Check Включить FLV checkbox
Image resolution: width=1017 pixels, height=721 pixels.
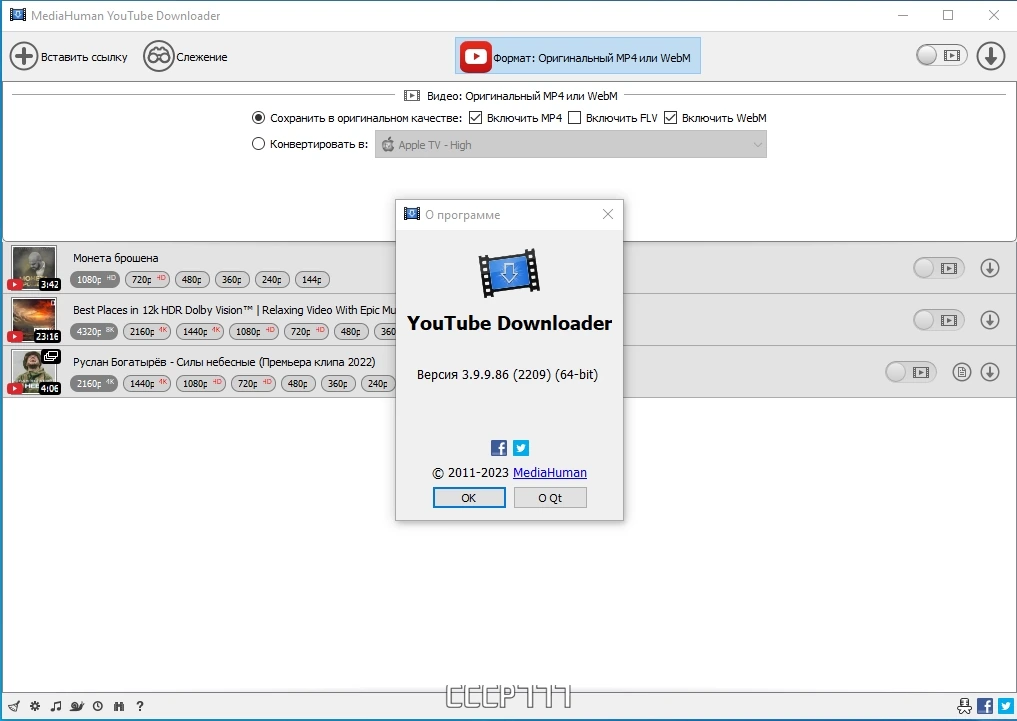click(x=574, y=117)
